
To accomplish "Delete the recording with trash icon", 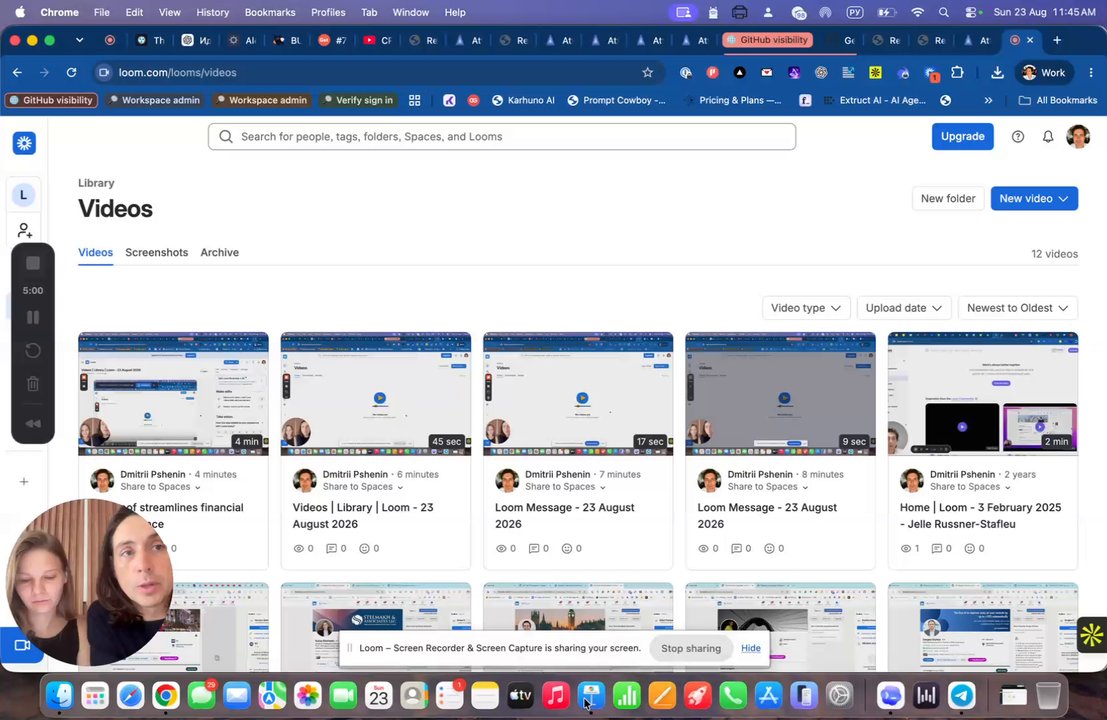I will click(33, 384).
